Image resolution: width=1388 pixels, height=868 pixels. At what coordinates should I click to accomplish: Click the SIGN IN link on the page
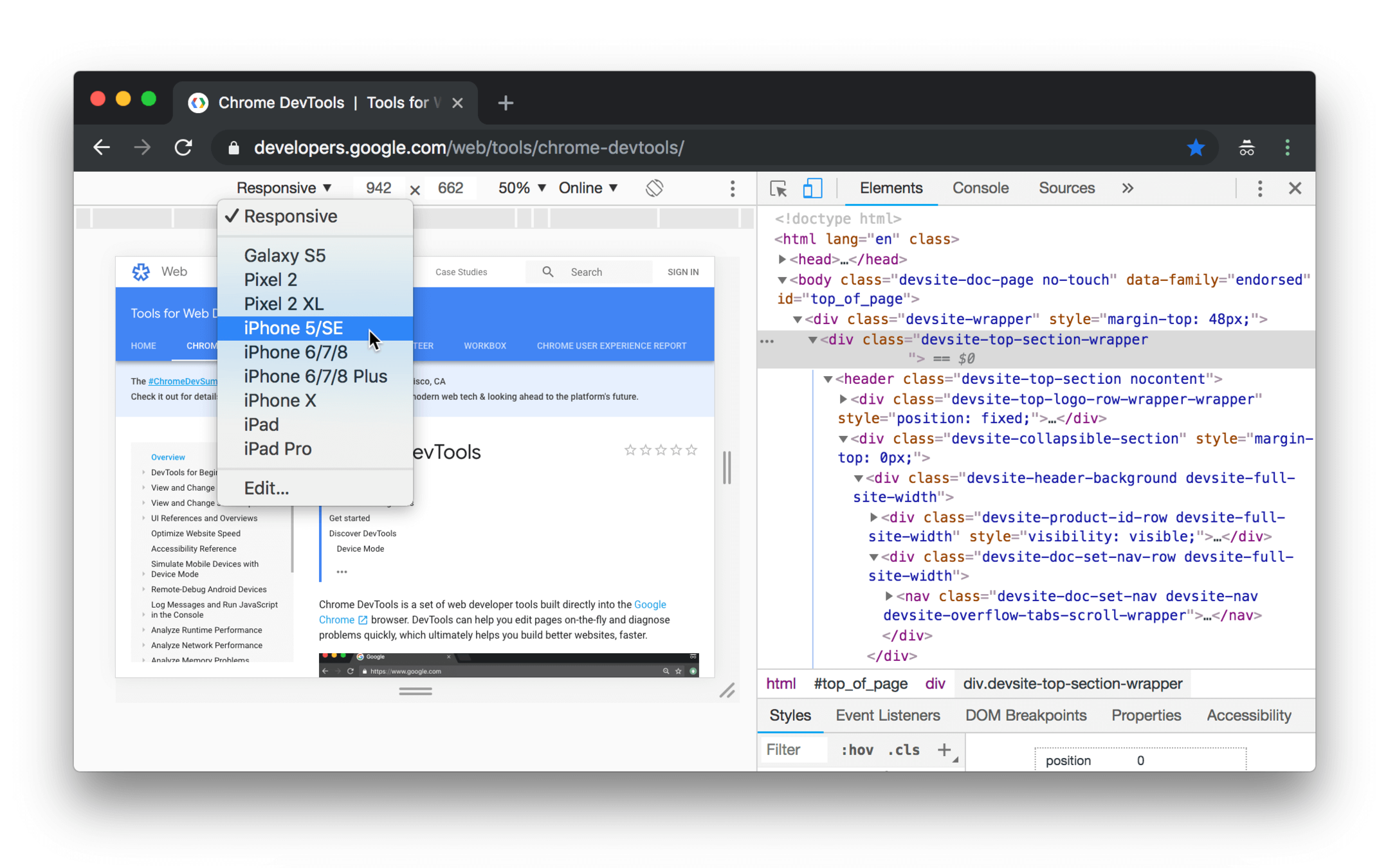[682, 272]
